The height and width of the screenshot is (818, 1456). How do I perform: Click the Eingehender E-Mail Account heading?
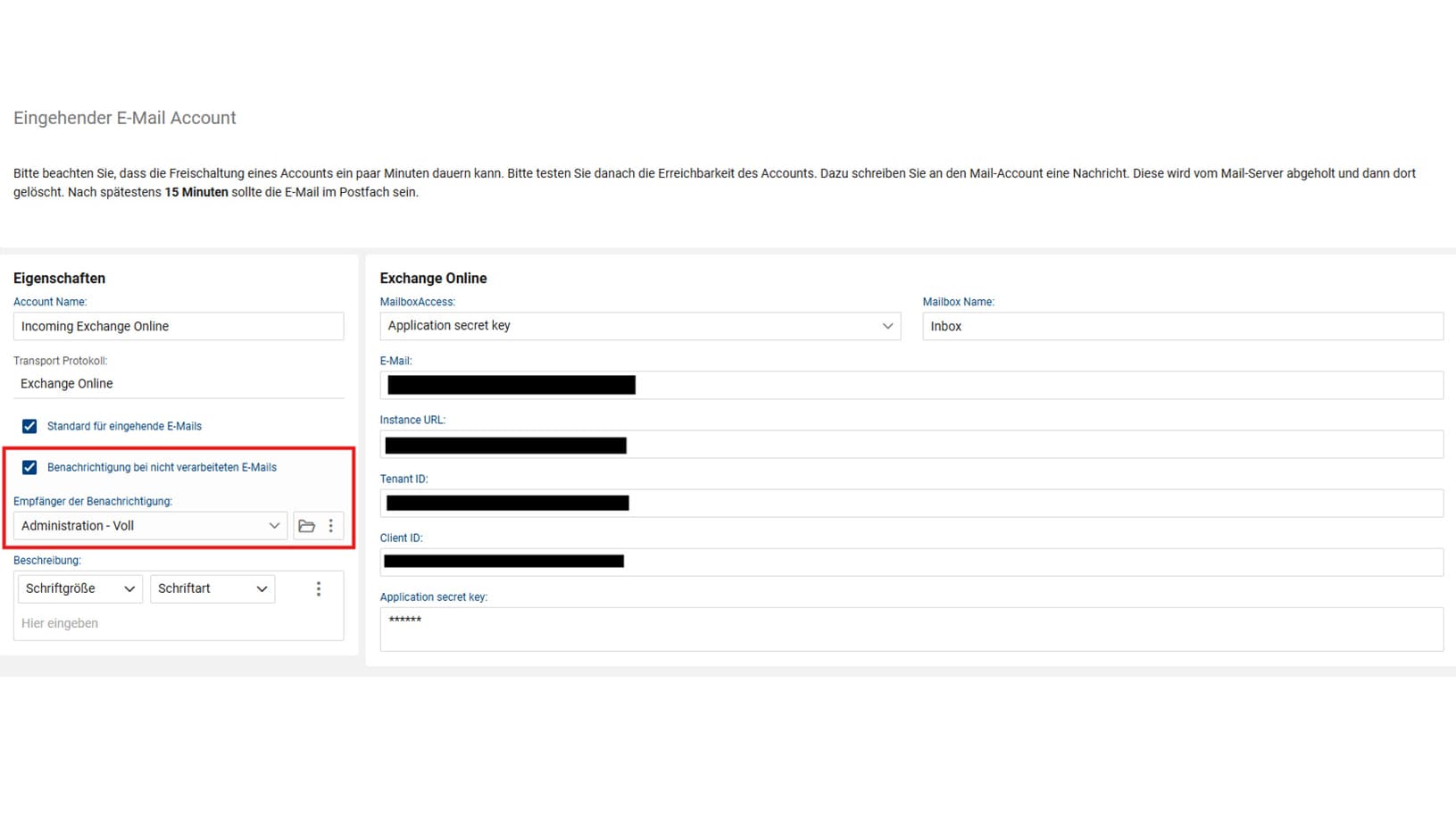(x=125, y=118)
